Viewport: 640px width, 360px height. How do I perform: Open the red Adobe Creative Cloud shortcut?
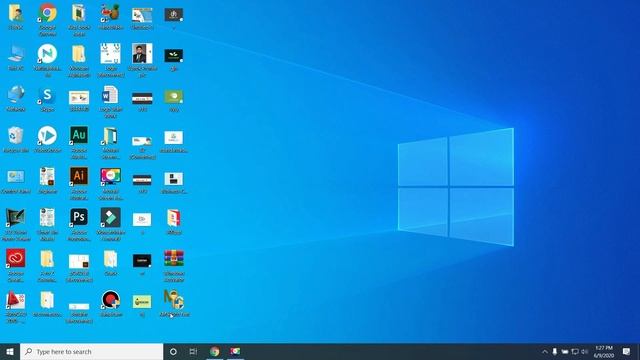pos(16,258)
